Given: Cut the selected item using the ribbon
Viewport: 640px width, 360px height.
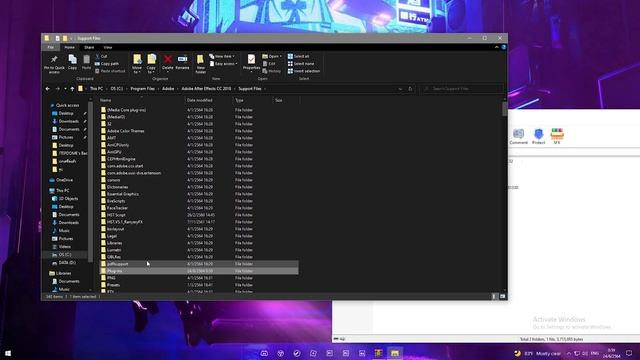Looking at the screenshot, I should (102, 56).
